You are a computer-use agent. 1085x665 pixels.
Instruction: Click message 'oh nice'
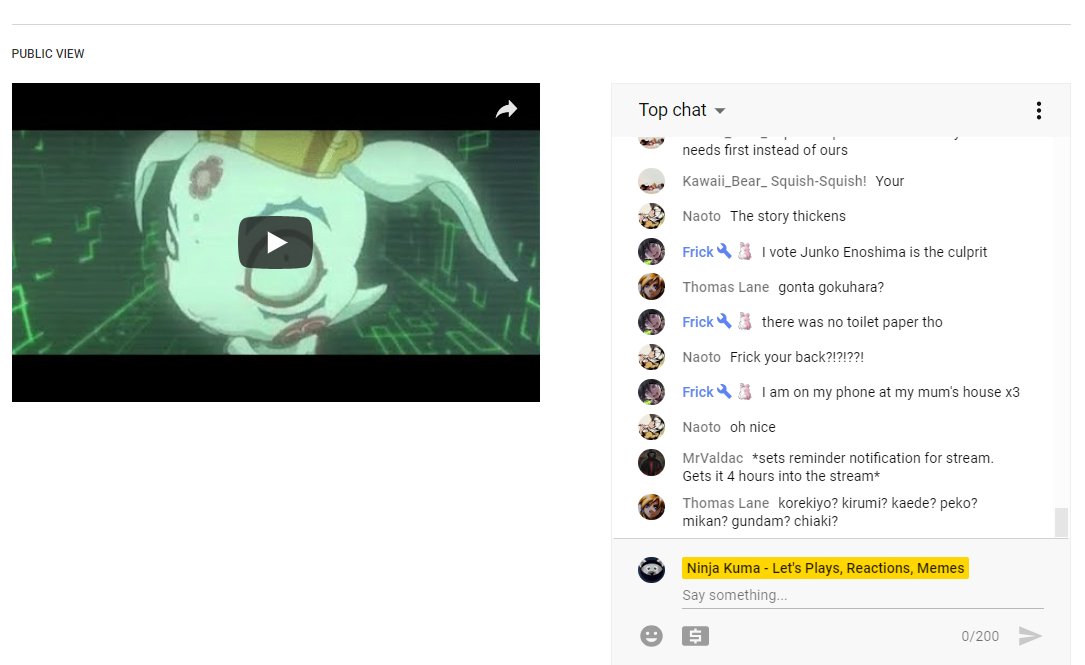click(x=752, y=427)
